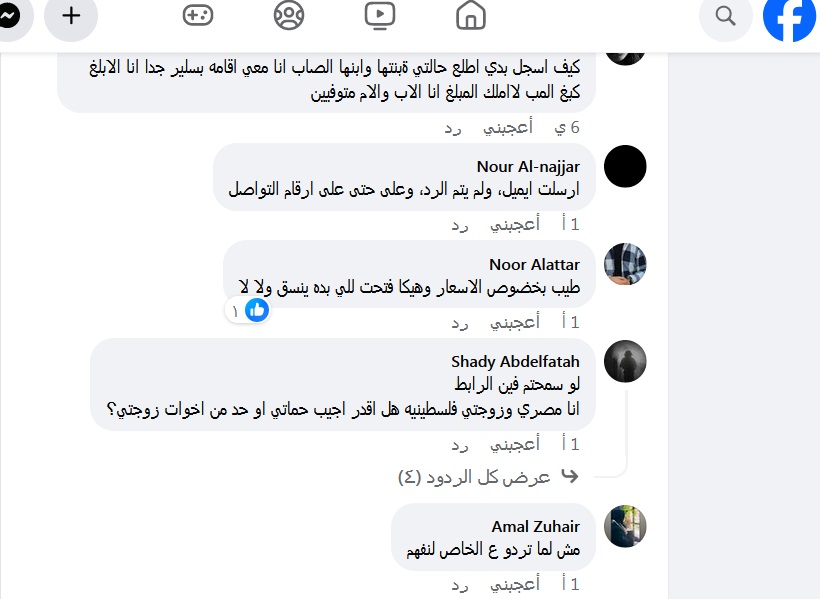820x603 pixels.
Task: Expand all 4 replies under Shady Abdelfatah
Action: pos(474,477)
